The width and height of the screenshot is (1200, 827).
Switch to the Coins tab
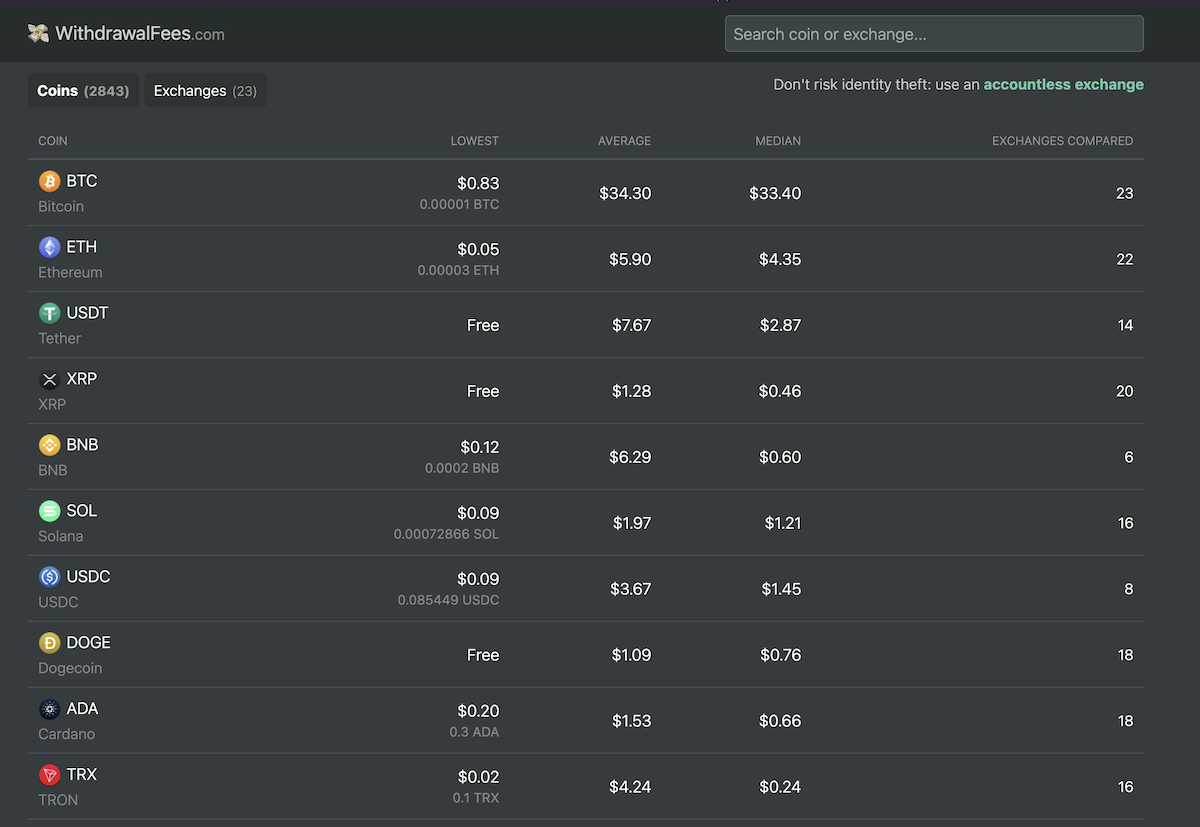[83, 90]
